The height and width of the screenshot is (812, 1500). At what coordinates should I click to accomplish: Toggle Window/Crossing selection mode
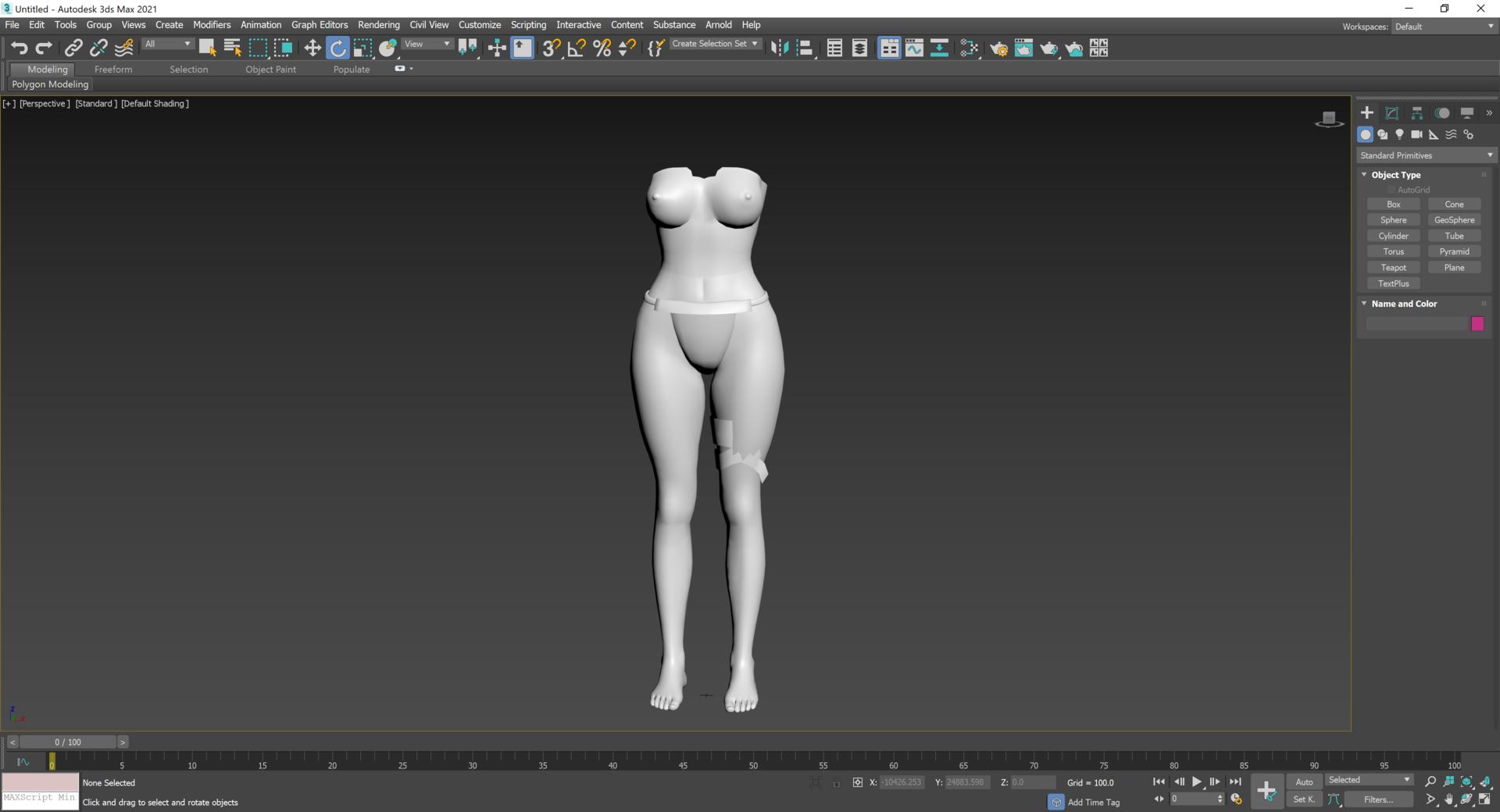[283, 48]
